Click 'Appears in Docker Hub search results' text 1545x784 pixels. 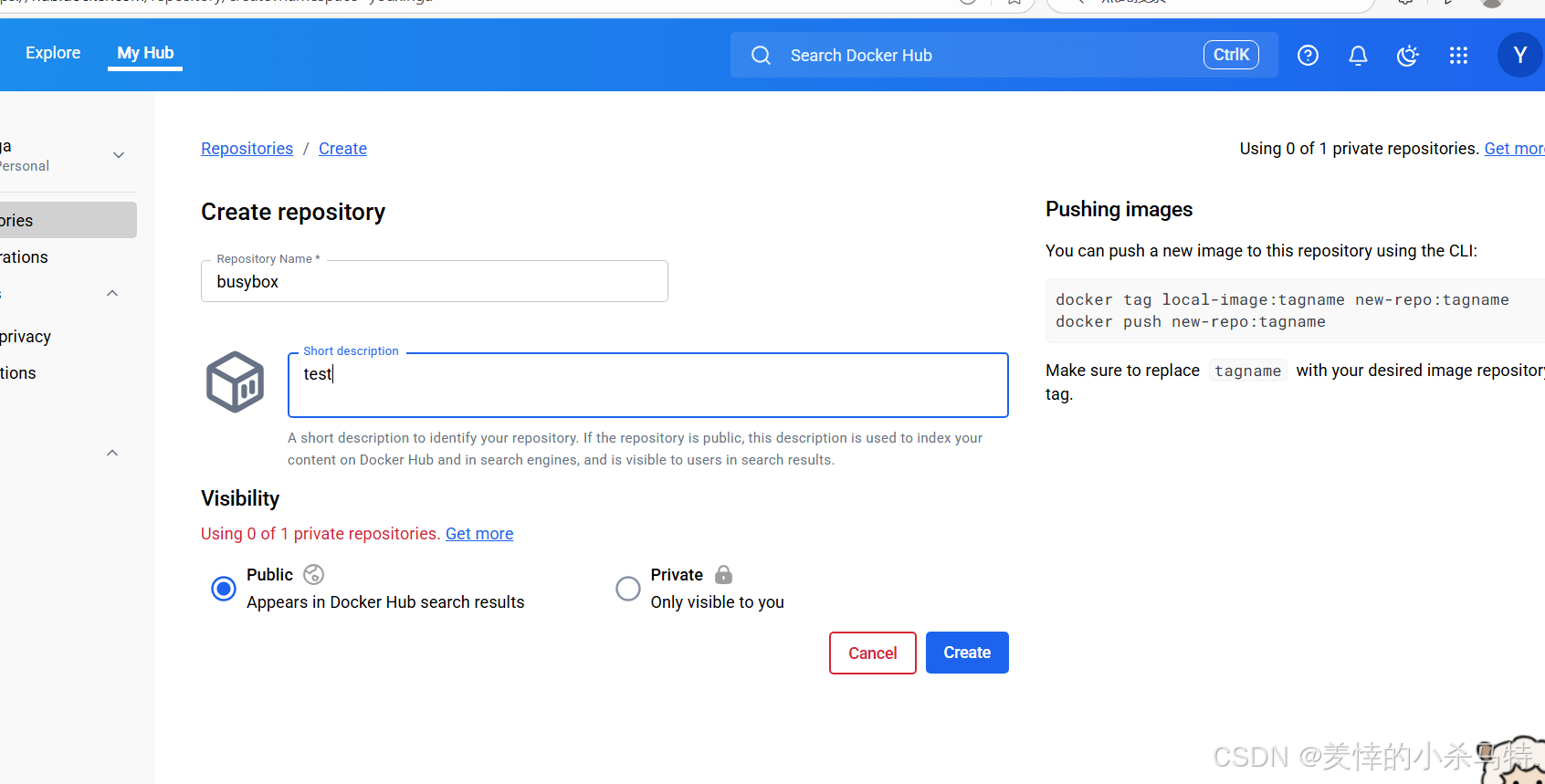385,602
